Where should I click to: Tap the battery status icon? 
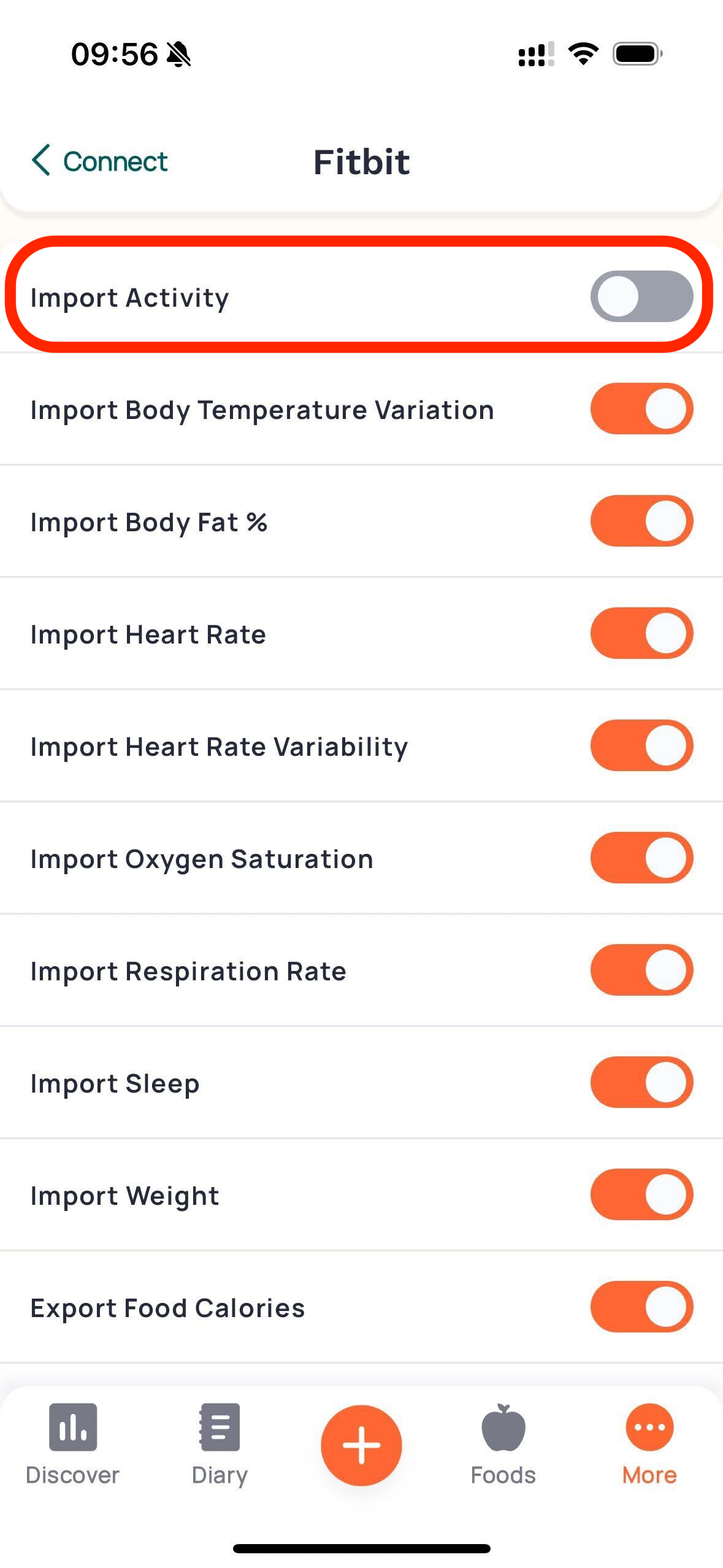click(638, 54)
